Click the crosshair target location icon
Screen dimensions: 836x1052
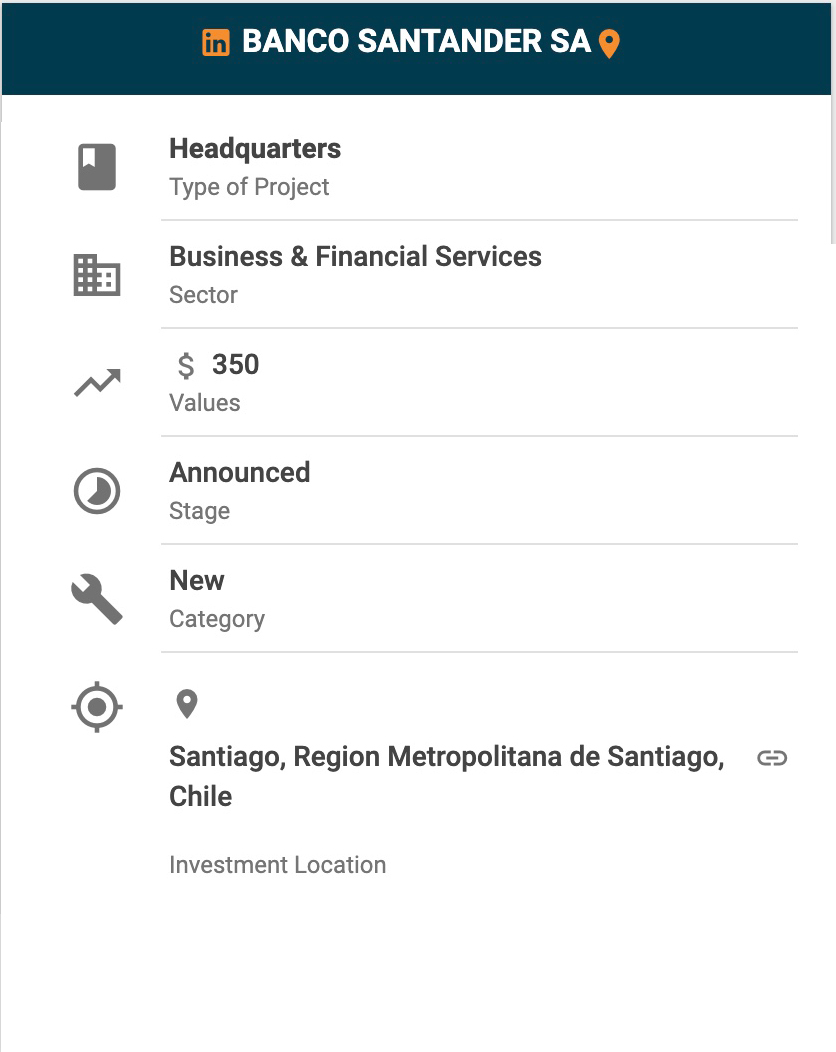97,707
